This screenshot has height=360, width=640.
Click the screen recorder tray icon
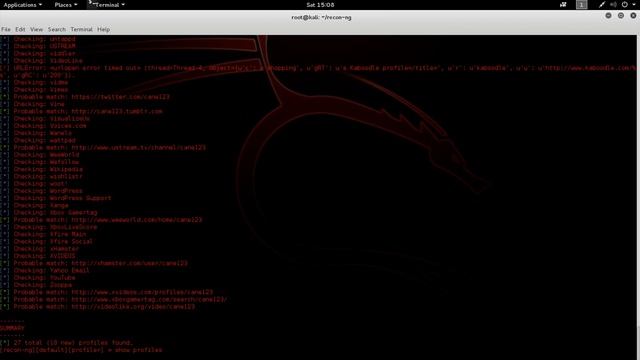[x=563, y=5]
